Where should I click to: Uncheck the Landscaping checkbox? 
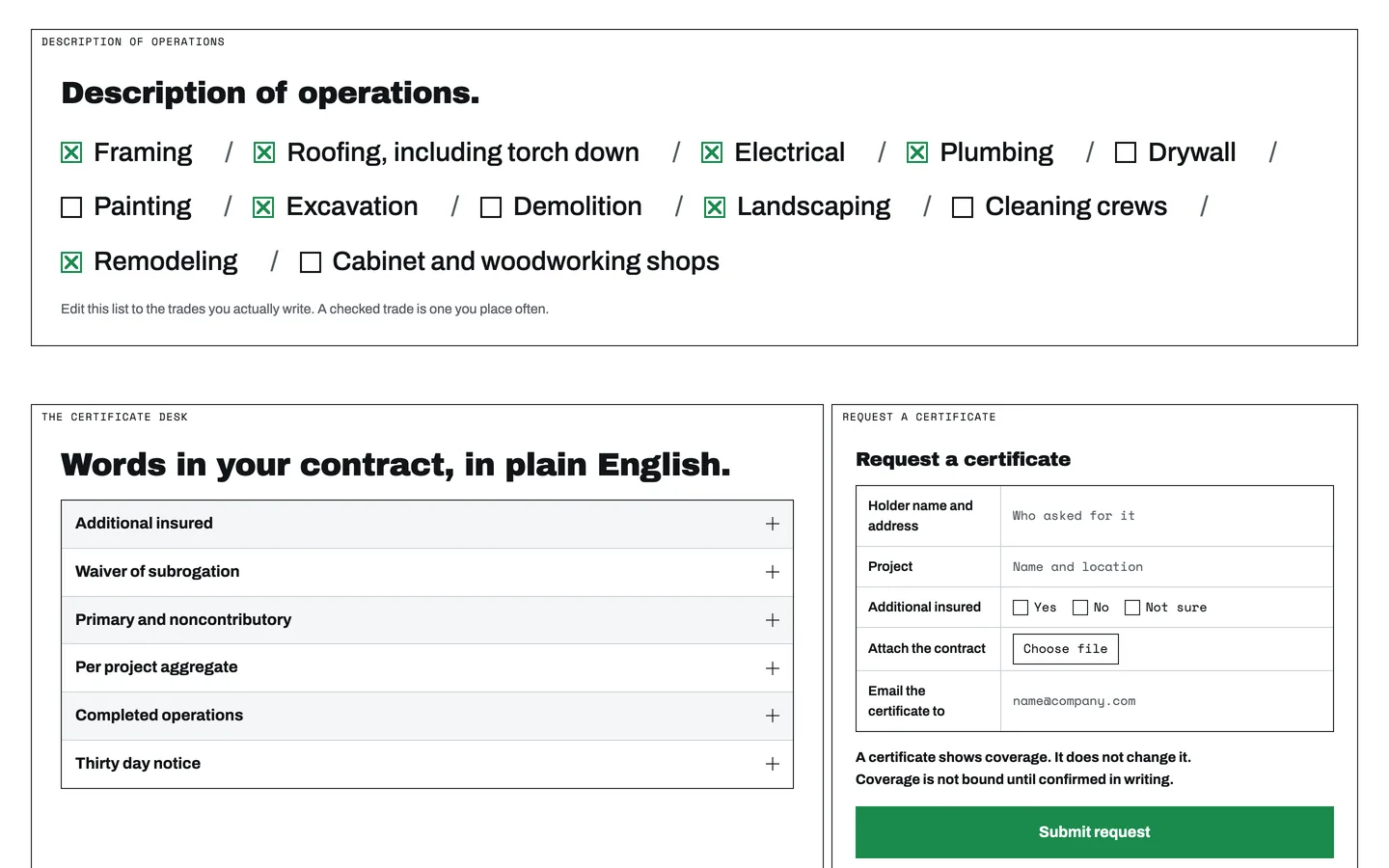pos(715,207)
